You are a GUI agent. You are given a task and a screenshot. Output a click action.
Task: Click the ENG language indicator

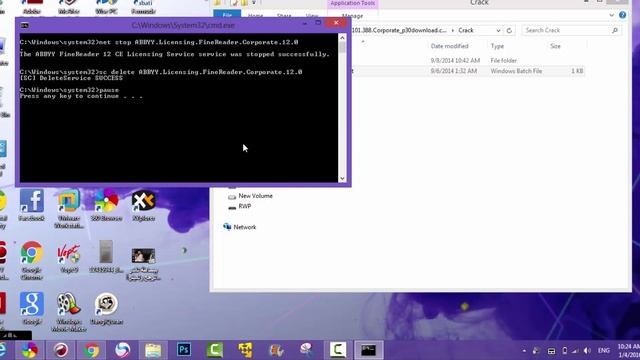coord(604,351)
